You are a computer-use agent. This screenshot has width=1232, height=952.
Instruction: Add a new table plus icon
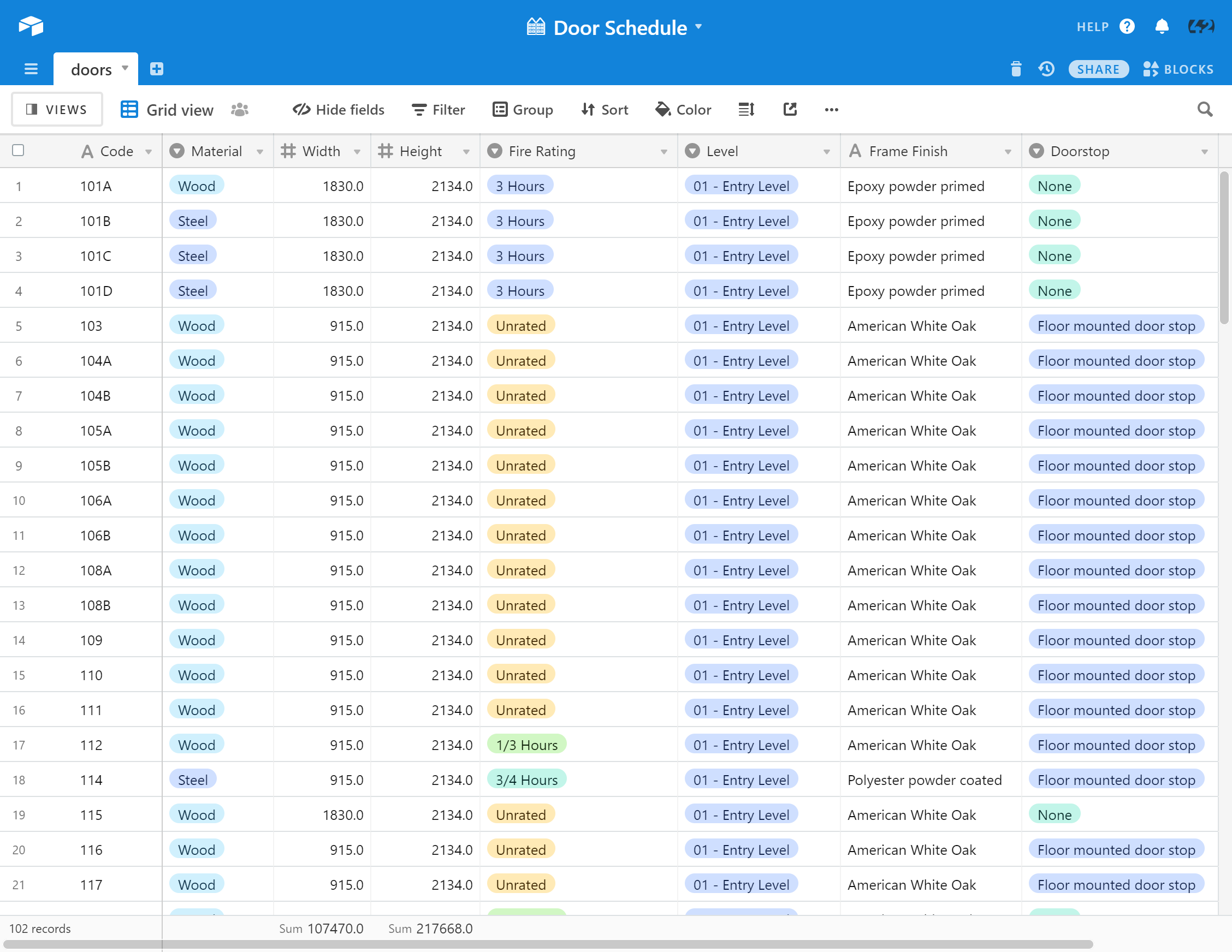click(156, 69)
